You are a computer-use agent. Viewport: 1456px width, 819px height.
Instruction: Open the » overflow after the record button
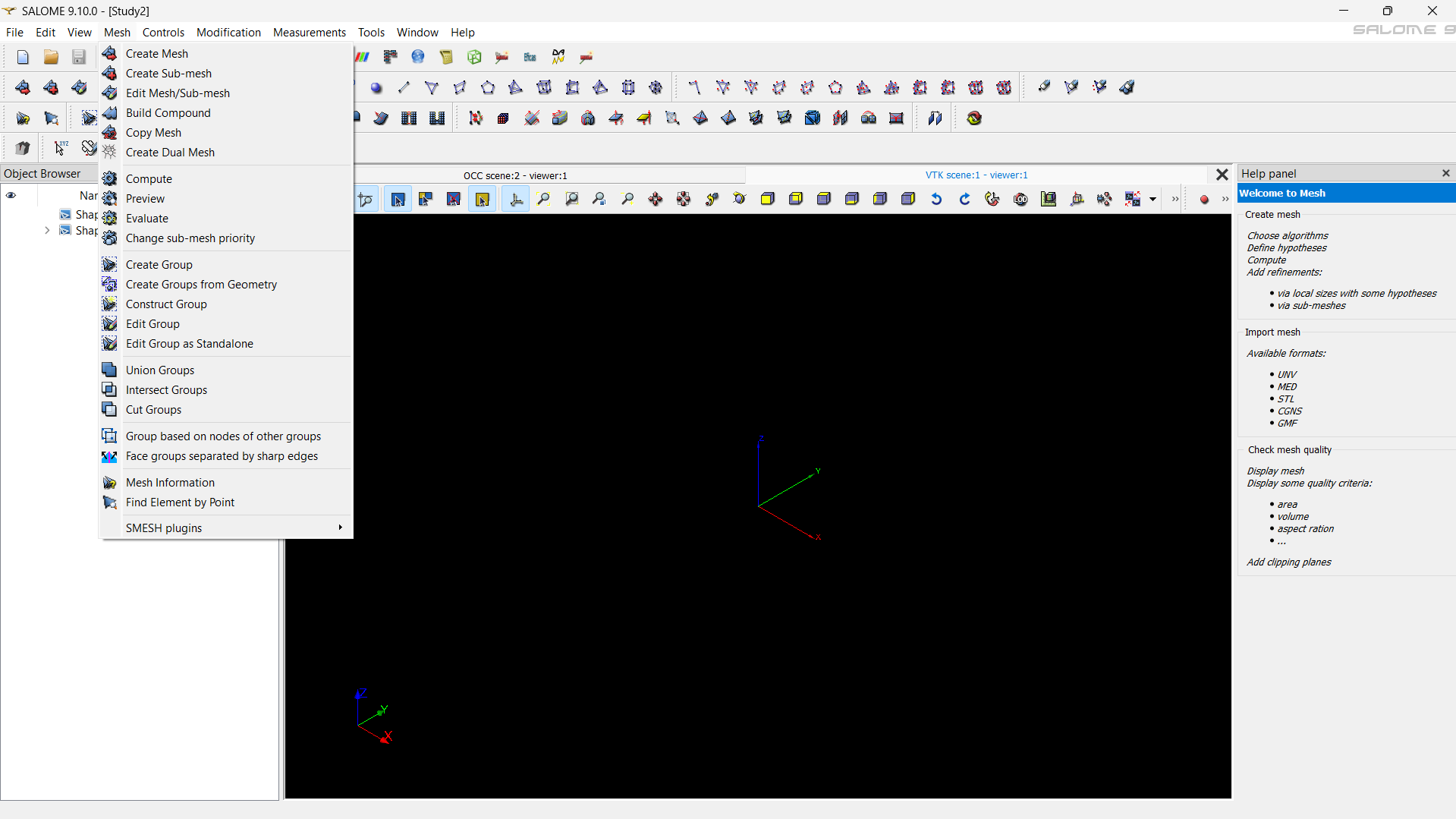tap(1225, 200)
